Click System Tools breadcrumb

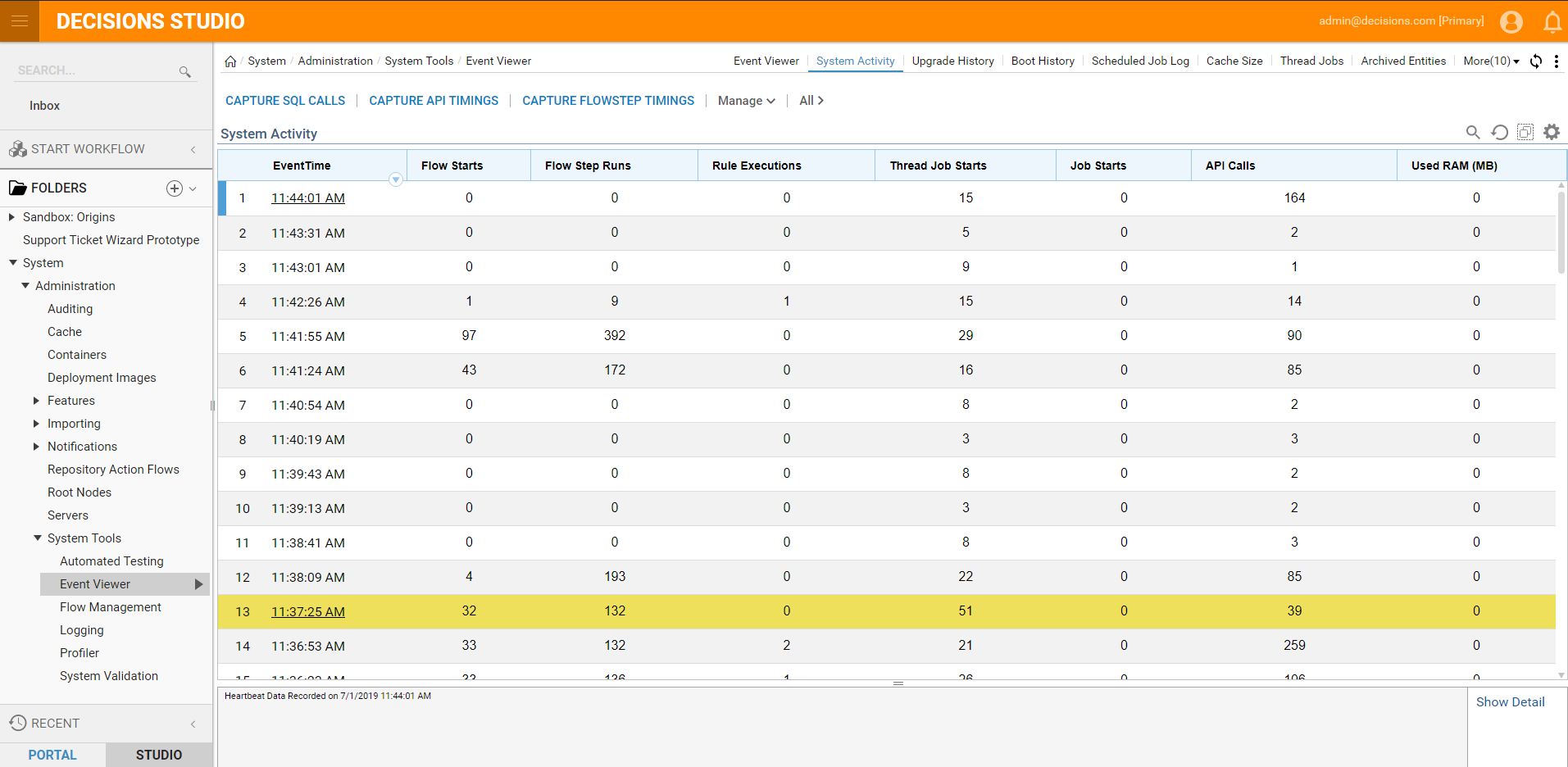pos(419,61)
